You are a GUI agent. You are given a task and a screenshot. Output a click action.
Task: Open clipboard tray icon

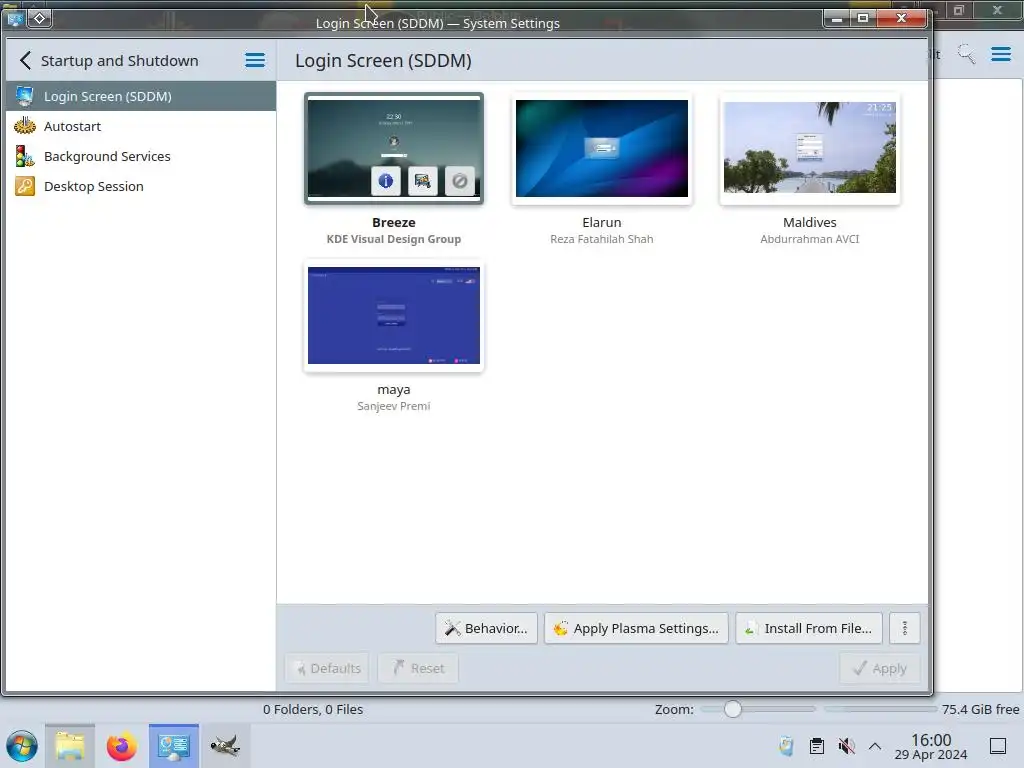816,746
